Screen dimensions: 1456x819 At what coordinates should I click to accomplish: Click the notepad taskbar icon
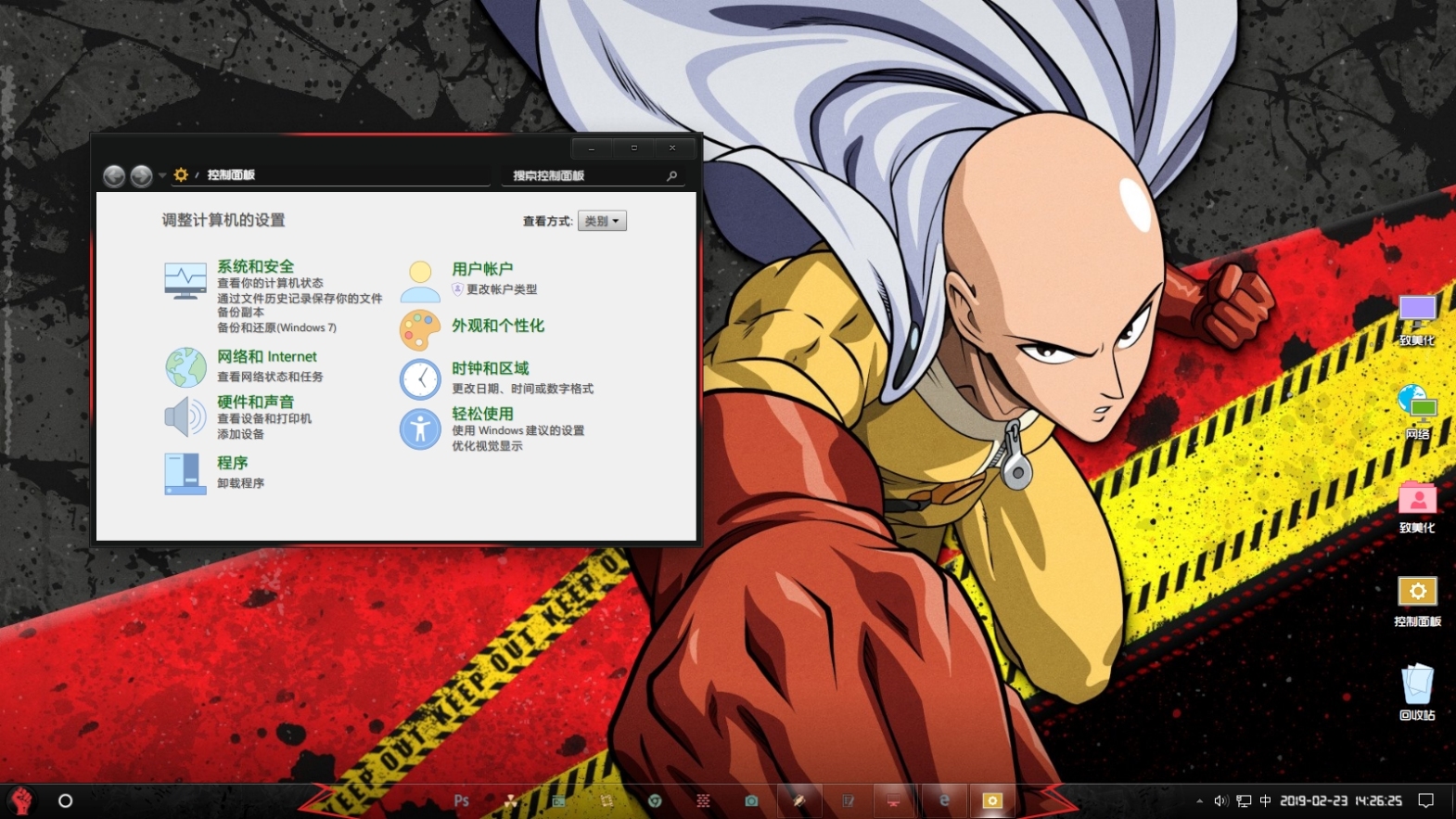point(848,800)
